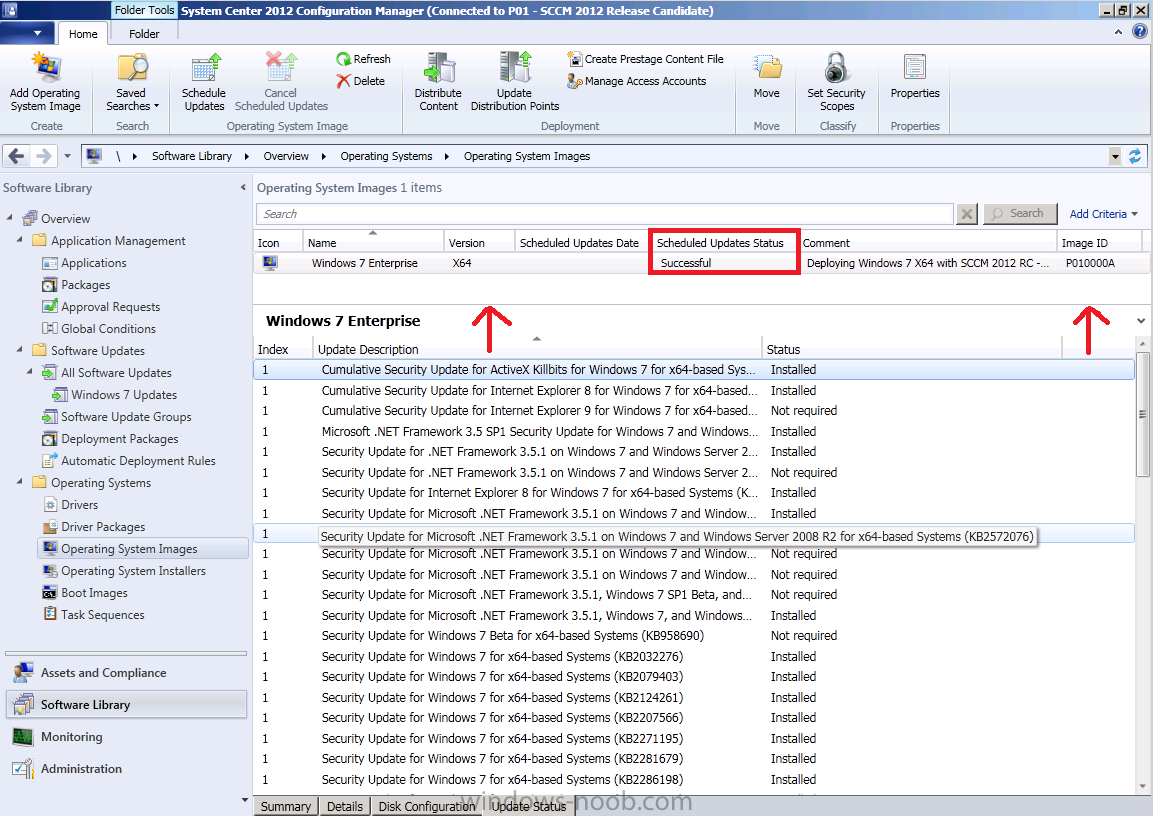Open Task Sequences node
This screenshot has height=816, width=1153.
click(x=93, y=615)
